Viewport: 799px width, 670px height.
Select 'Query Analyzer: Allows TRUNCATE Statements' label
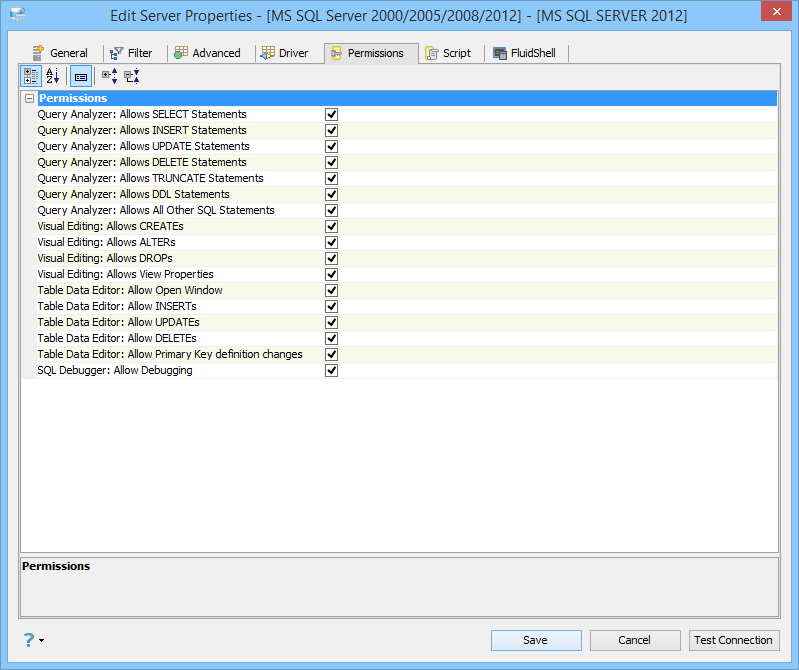pos(150,178)
